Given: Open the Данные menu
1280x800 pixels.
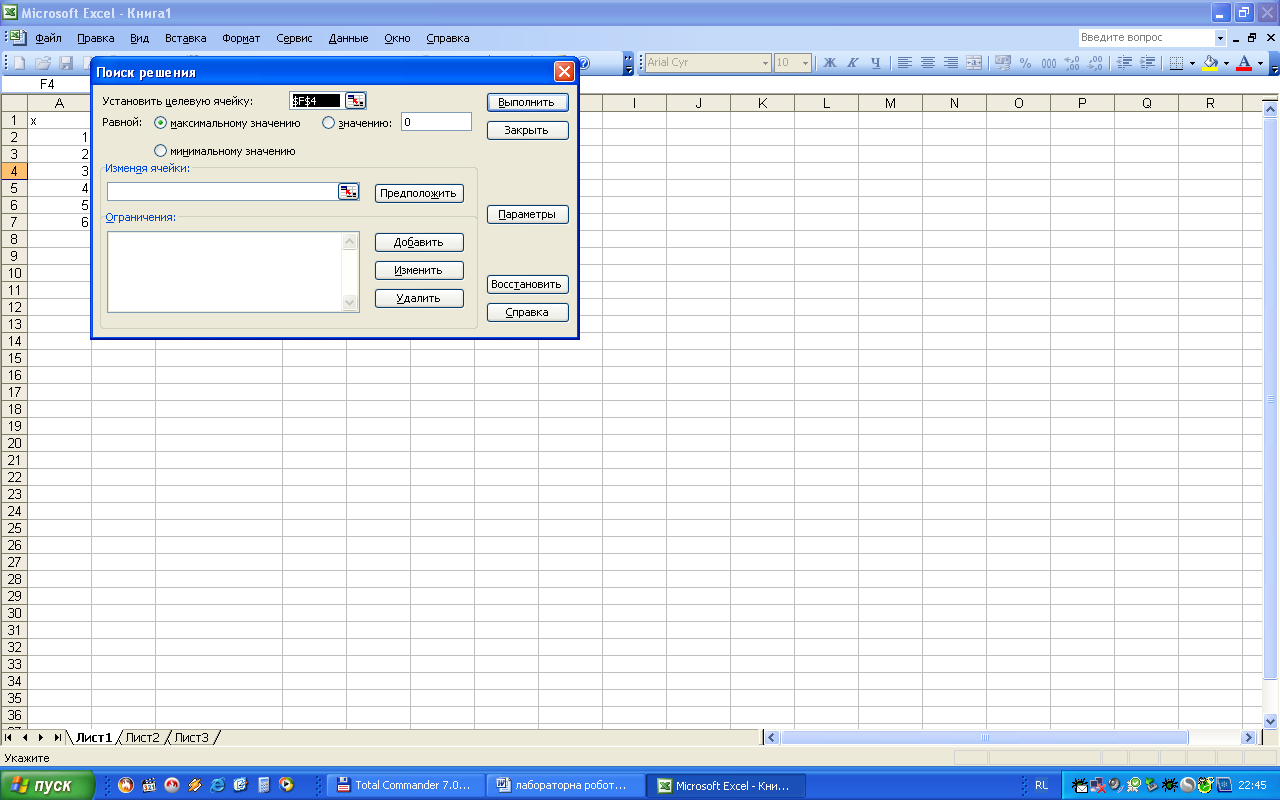Looking at the screenshot, I should pos(348,38).
